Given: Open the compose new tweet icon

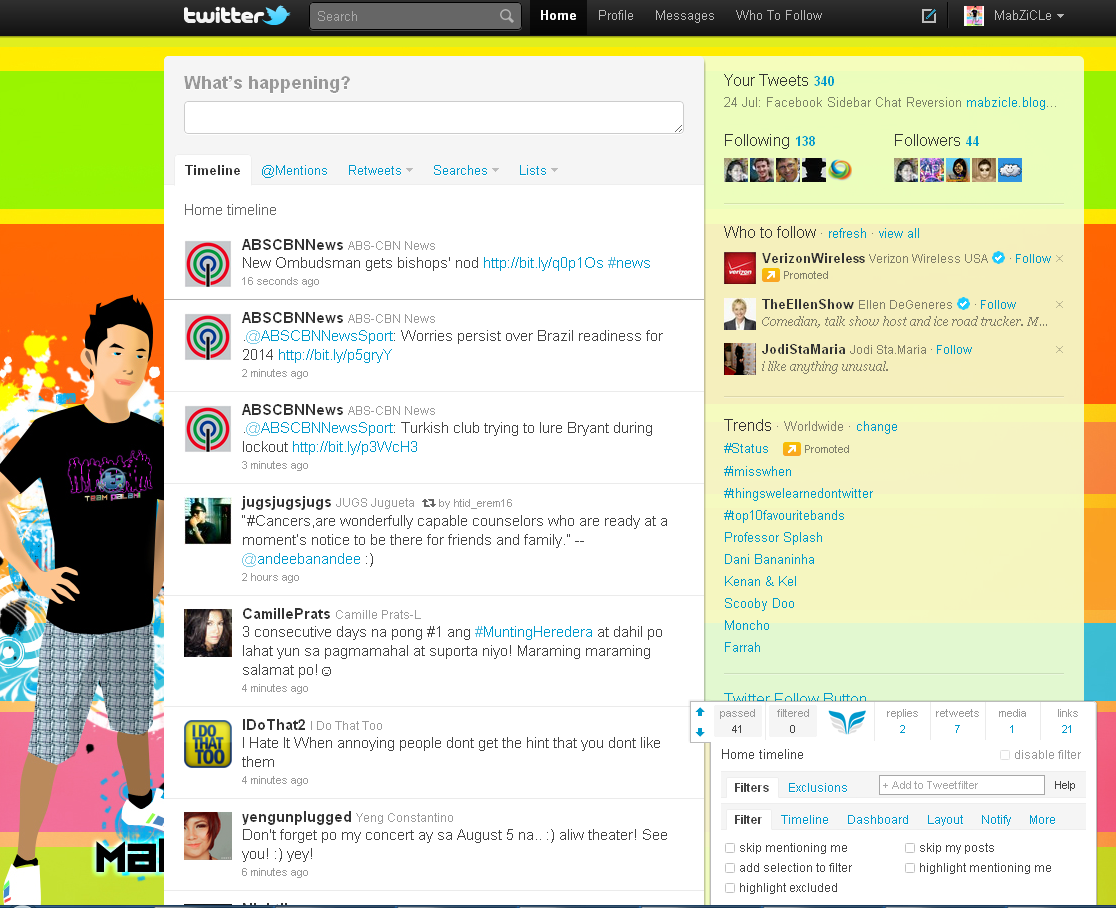Looking at the screenshot, I should [929, 16].
